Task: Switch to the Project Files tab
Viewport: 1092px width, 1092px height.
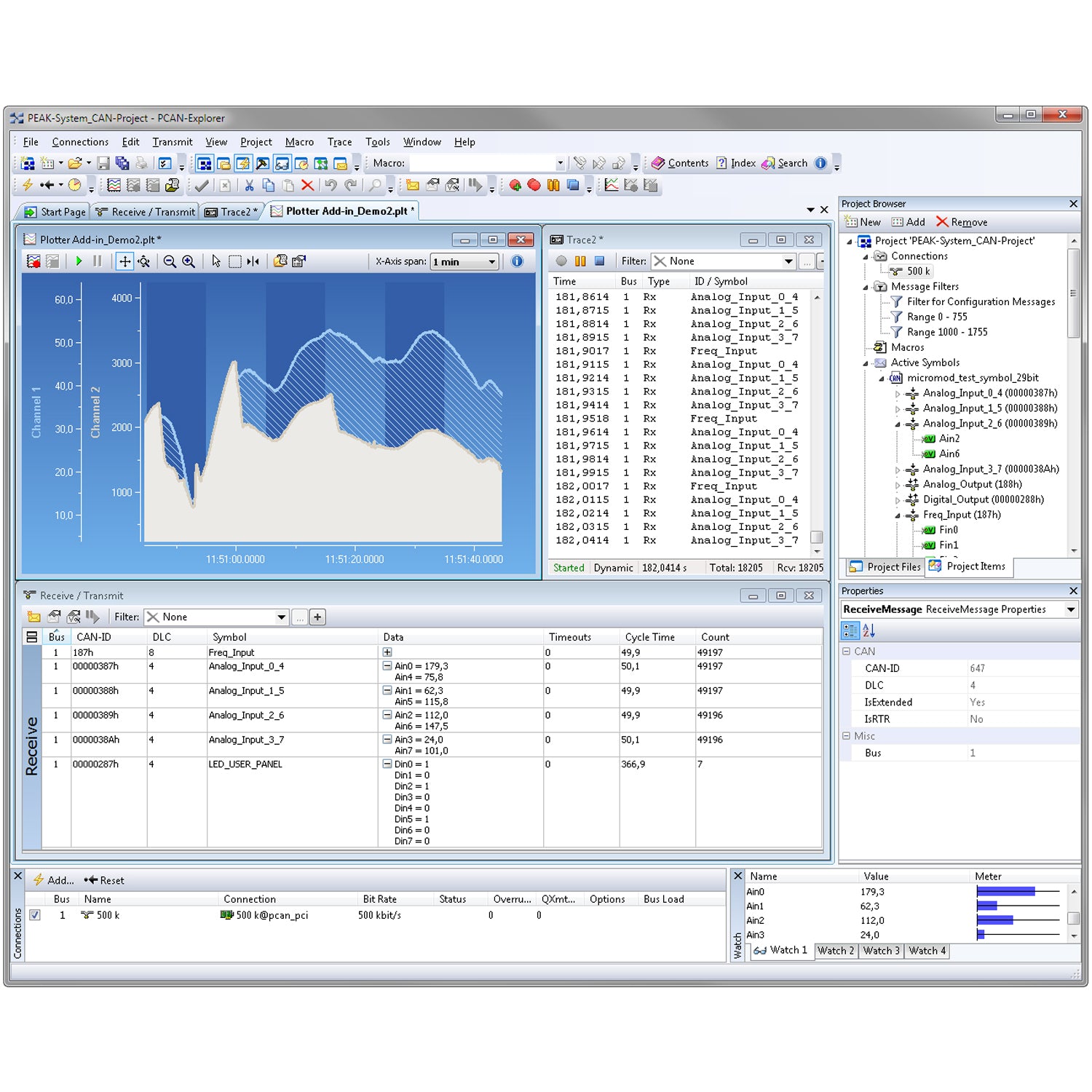Action: tap(886, 567)
